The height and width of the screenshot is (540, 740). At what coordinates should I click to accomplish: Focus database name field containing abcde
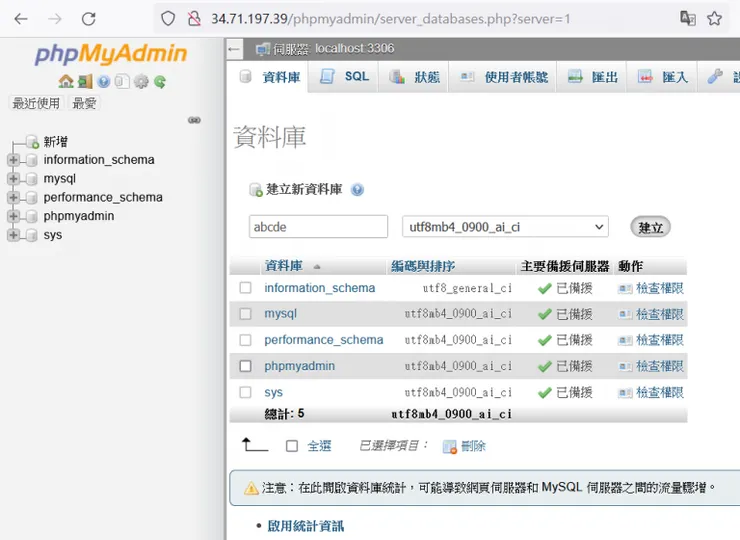[x=319, y=227]
